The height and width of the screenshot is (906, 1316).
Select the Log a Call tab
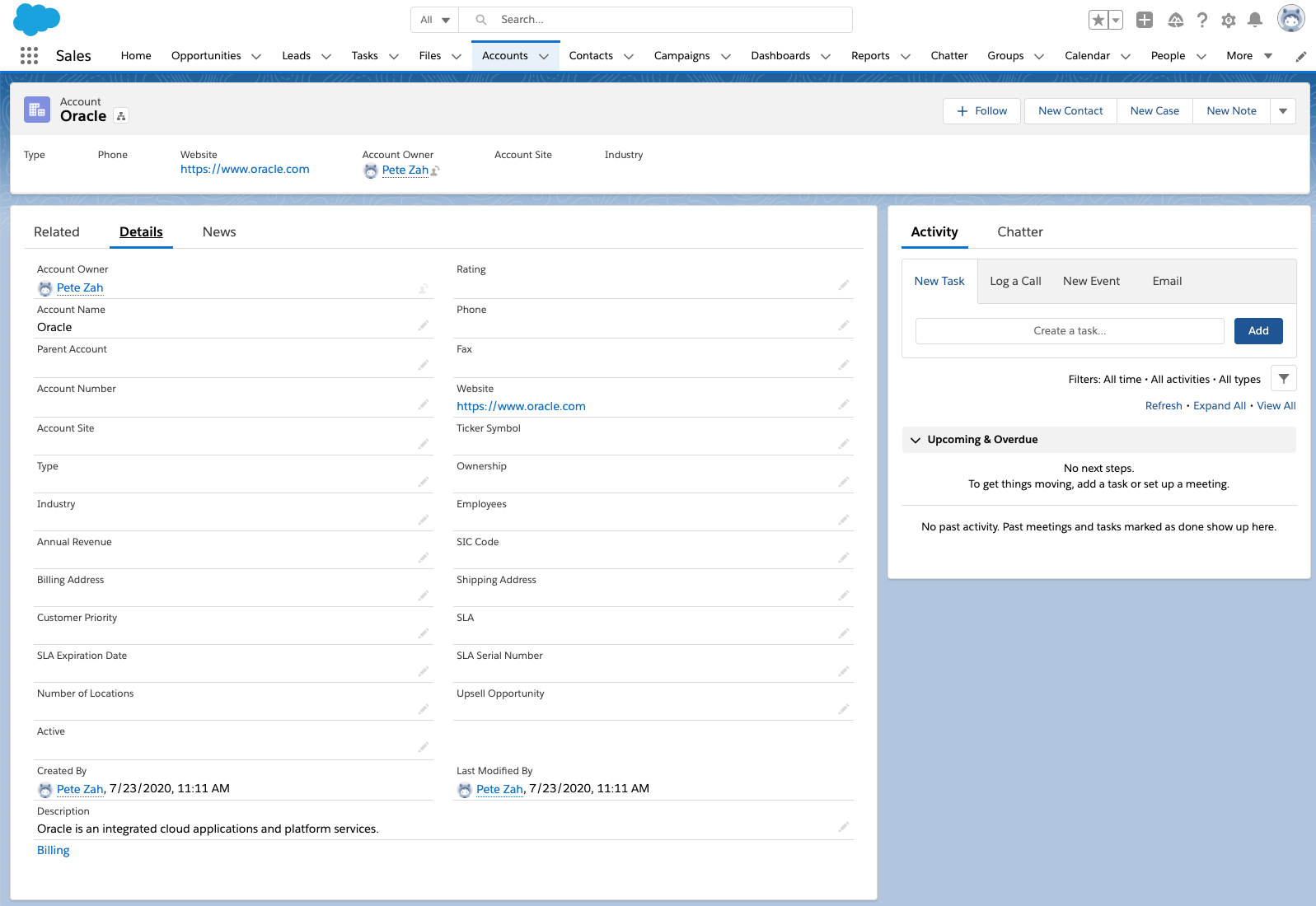click(x=1015, y=282)
